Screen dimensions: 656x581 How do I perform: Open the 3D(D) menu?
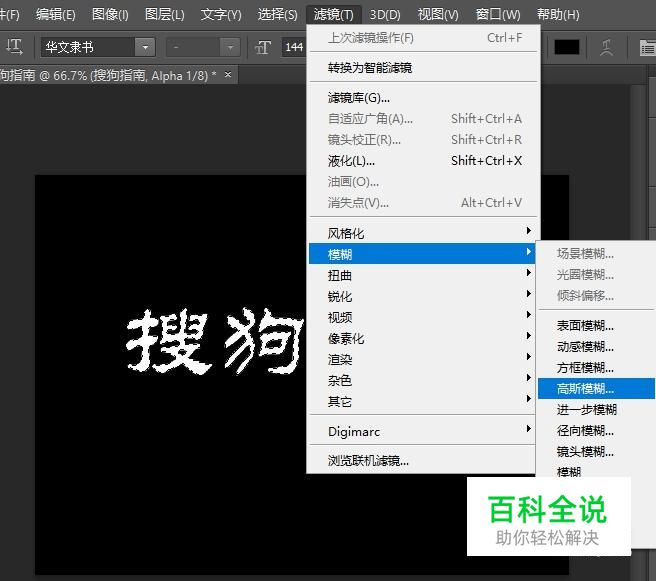[385, 15]
